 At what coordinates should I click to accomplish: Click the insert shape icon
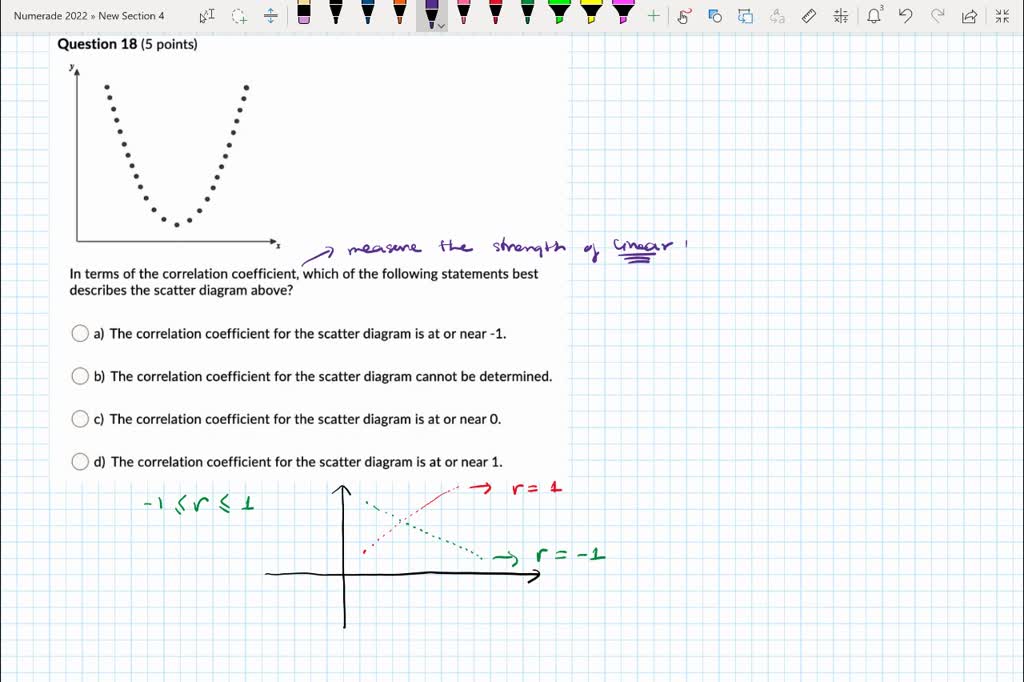click(x=714, y=16)
